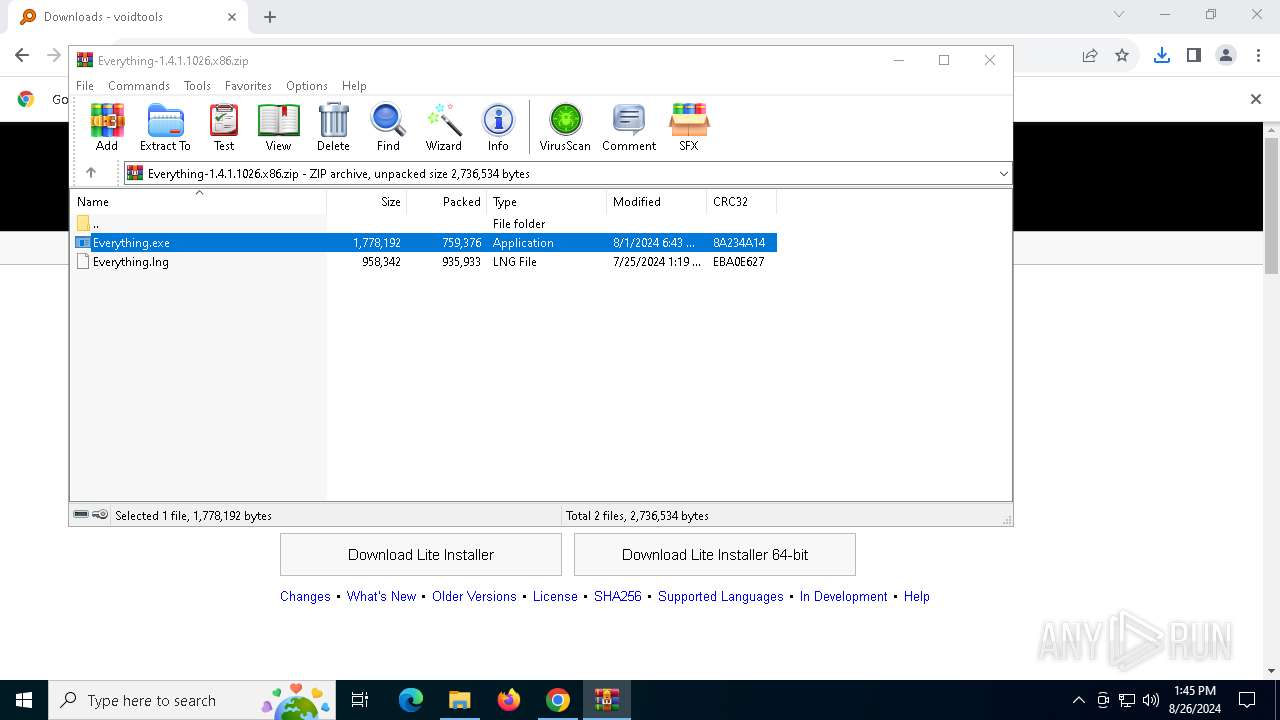The image size is (1280, 720).
Task: Click the Chrome downloads icon
Action: click(1161, 56)
